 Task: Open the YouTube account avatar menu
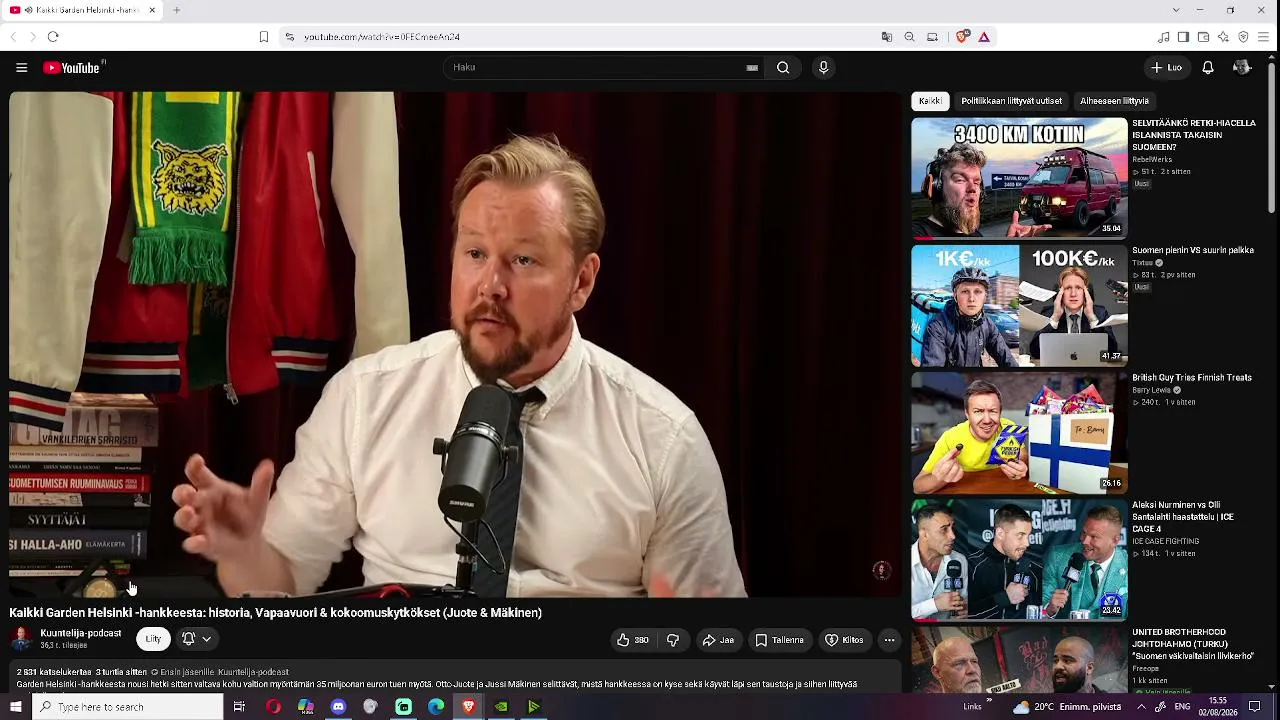tap(1242, 68)
